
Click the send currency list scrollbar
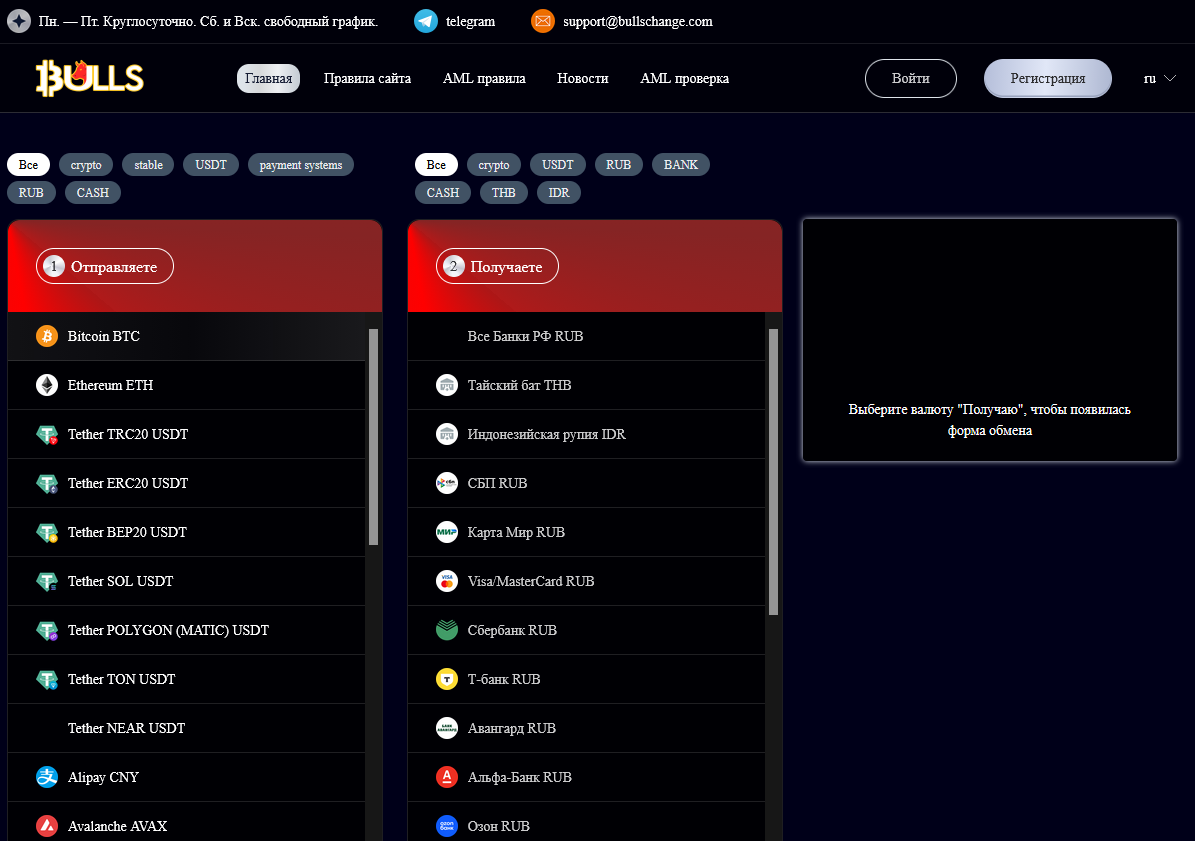click(x=373, y=436)
